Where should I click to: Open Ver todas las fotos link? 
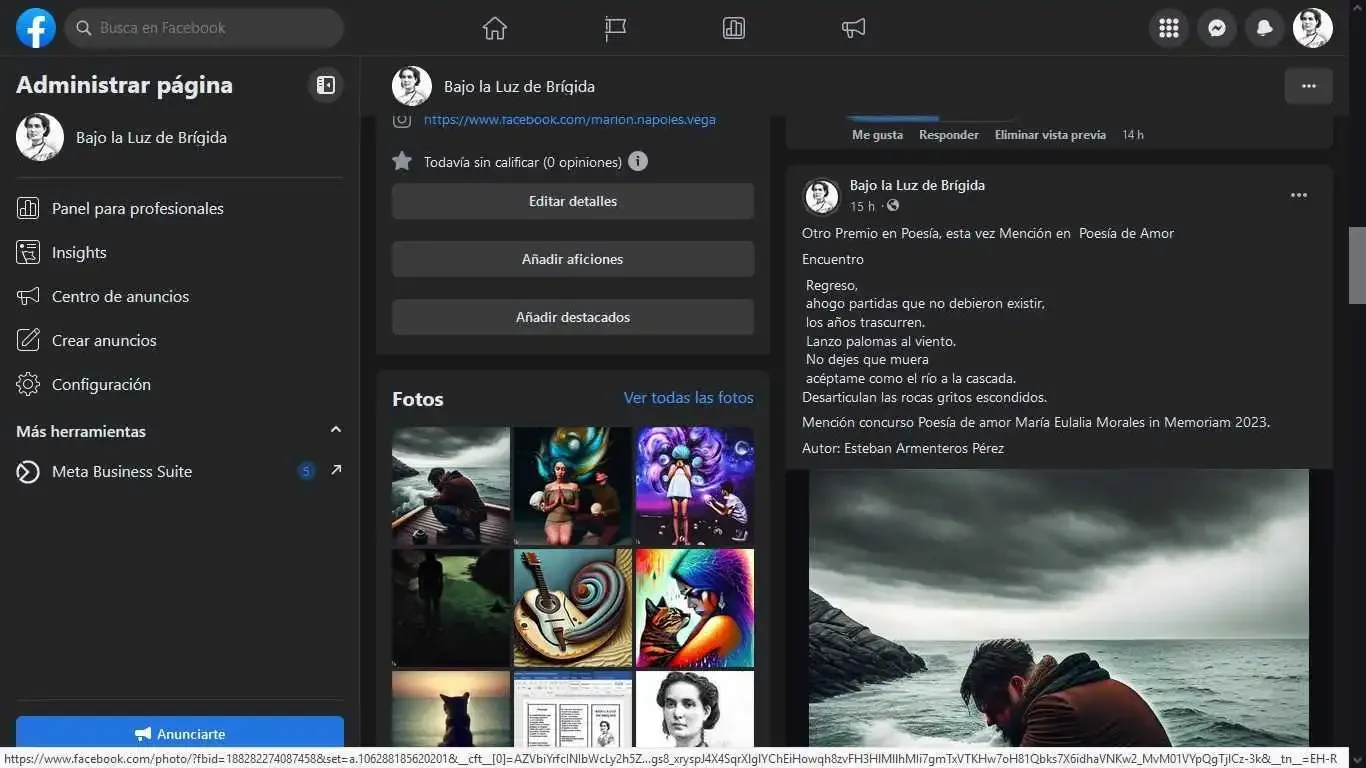(x=689, y=398)
